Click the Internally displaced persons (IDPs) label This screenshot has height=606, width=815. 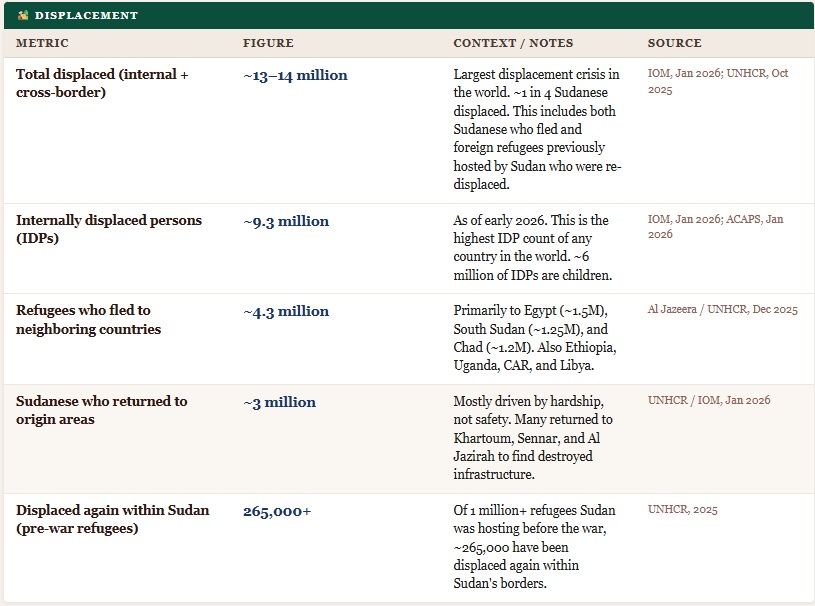pos(109,229)
